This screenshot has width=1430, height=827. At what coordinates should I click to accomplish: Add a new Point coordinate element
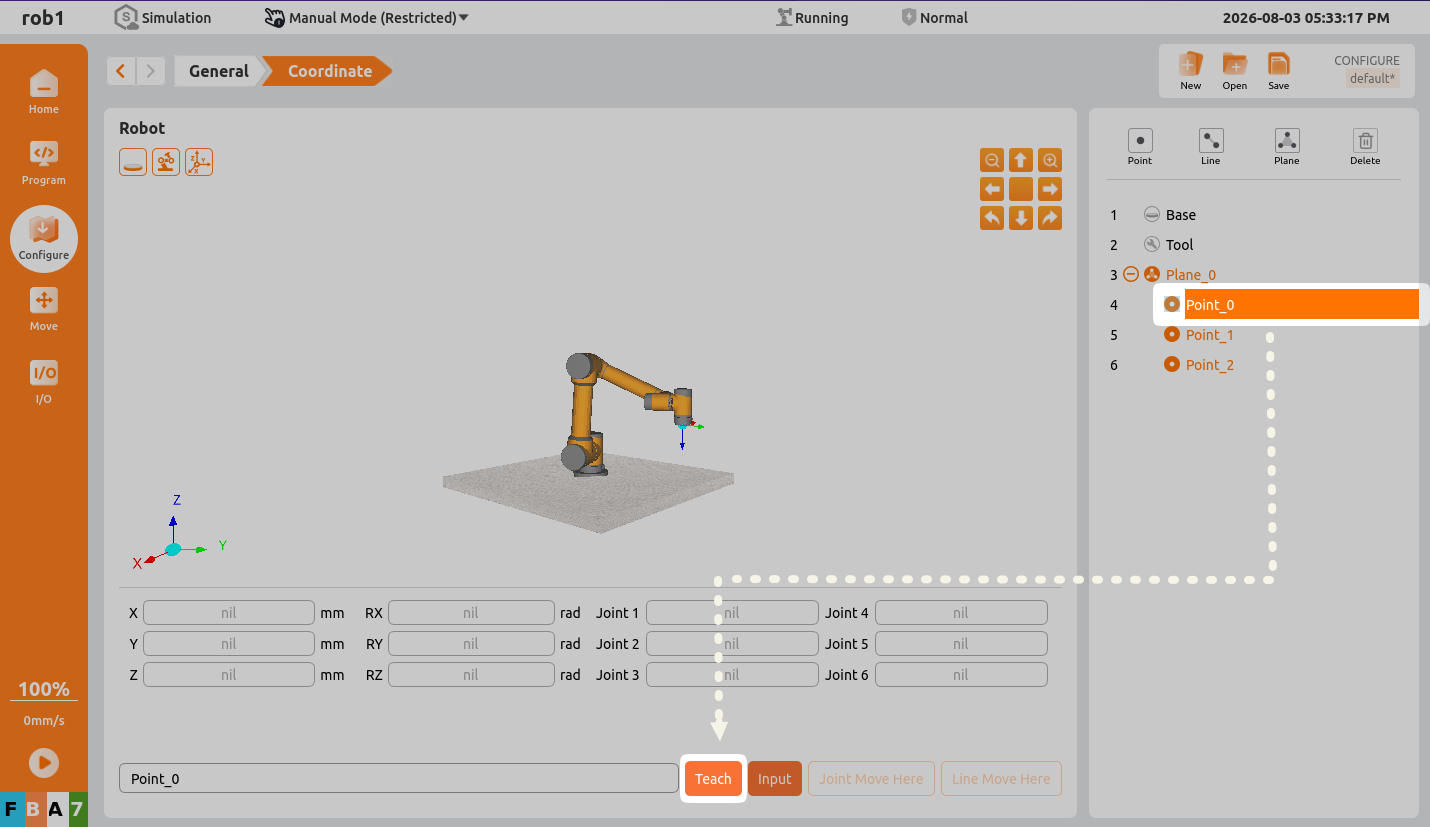click(x=1140, y=147)
